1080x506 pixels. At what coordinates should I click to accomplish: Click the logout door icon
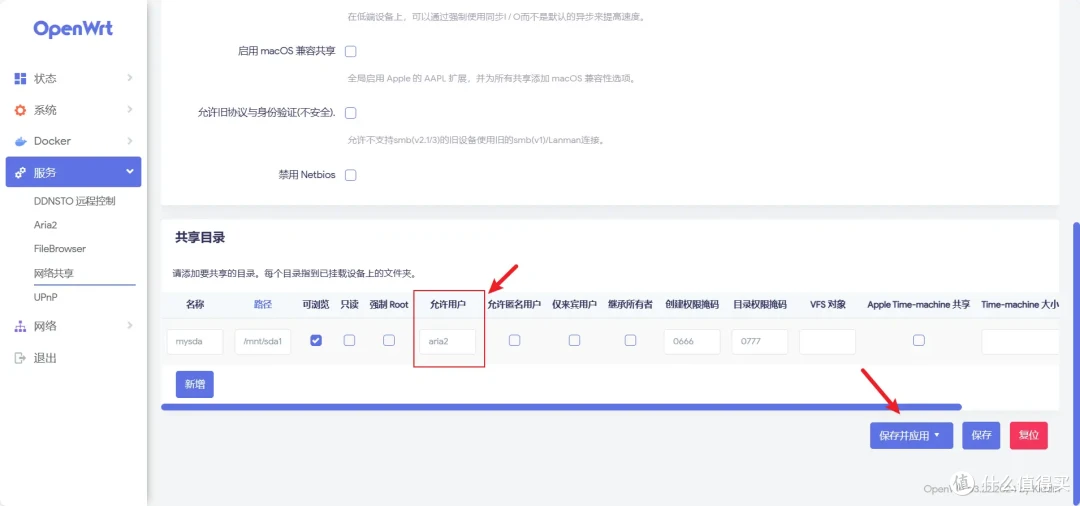(x=21, y=358)
